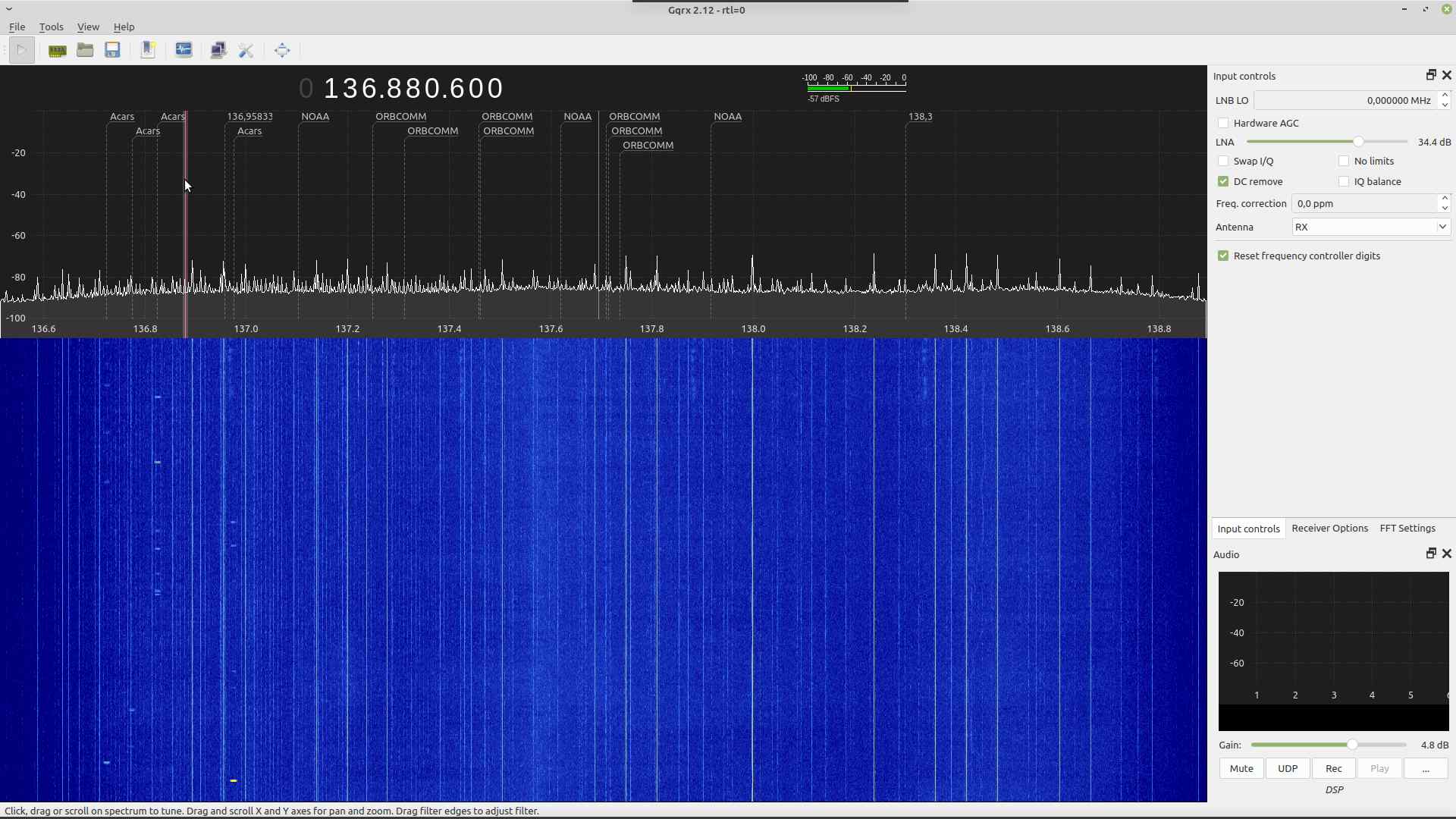Open the Tools menu
Screen dimensions: 1456x819
[x=51, y=27]
